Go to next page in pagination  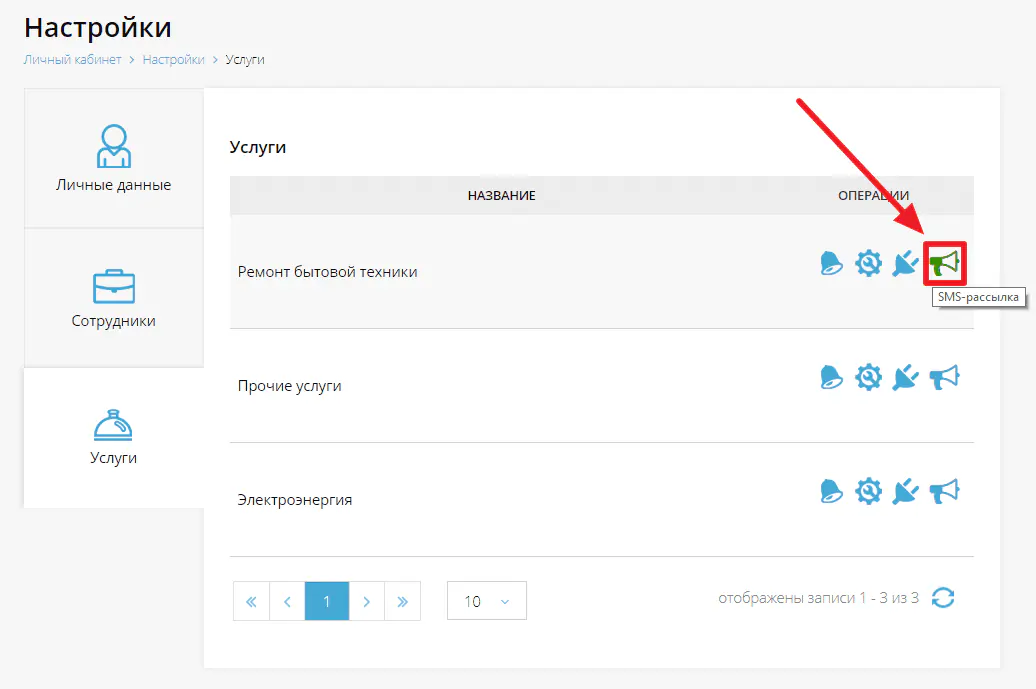coord(367,601)
